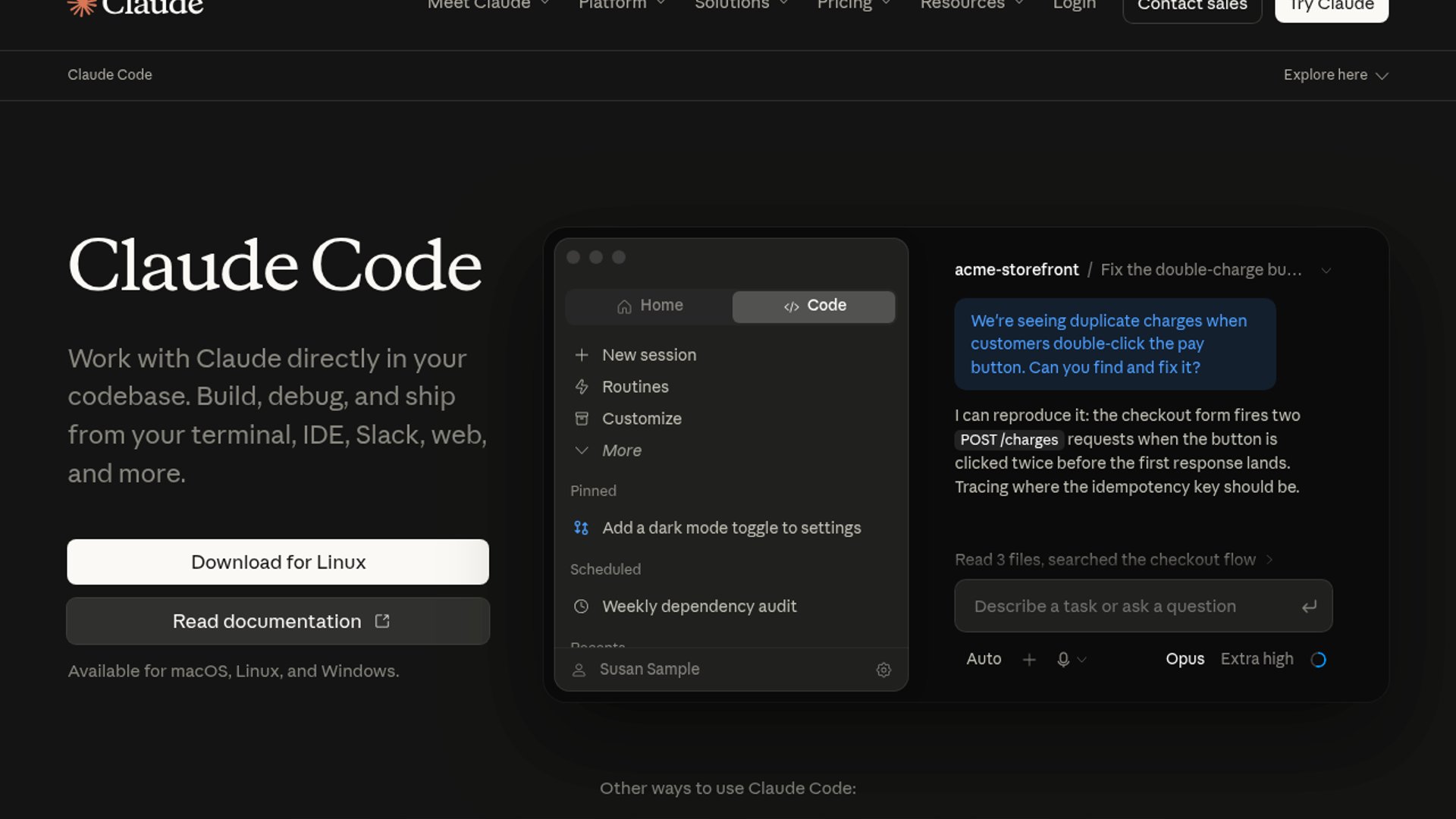Click the code brackets icon in Code tab
Screen dimensions: 1456x819
tap(791, 307)
